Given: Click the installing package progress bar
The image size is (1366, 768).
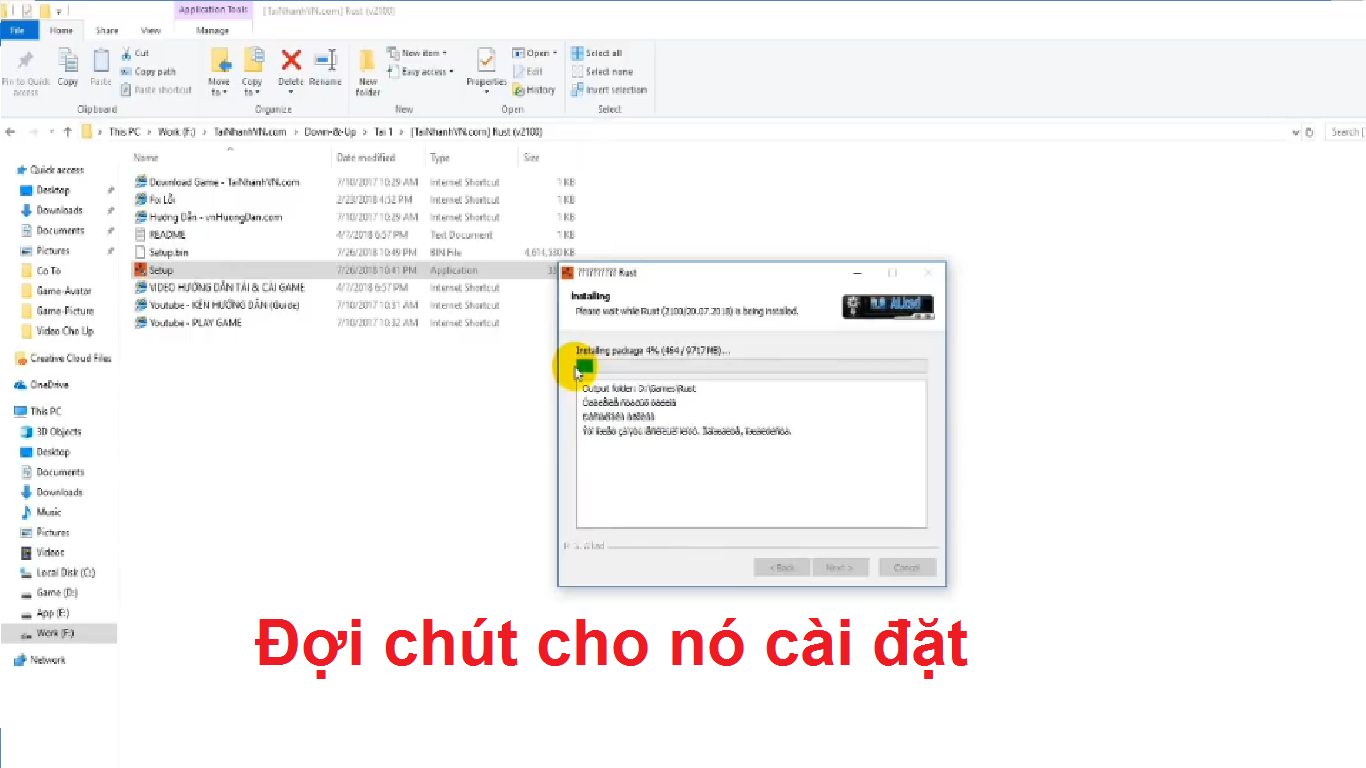Looking at the screenshot, I should [750, 365].
